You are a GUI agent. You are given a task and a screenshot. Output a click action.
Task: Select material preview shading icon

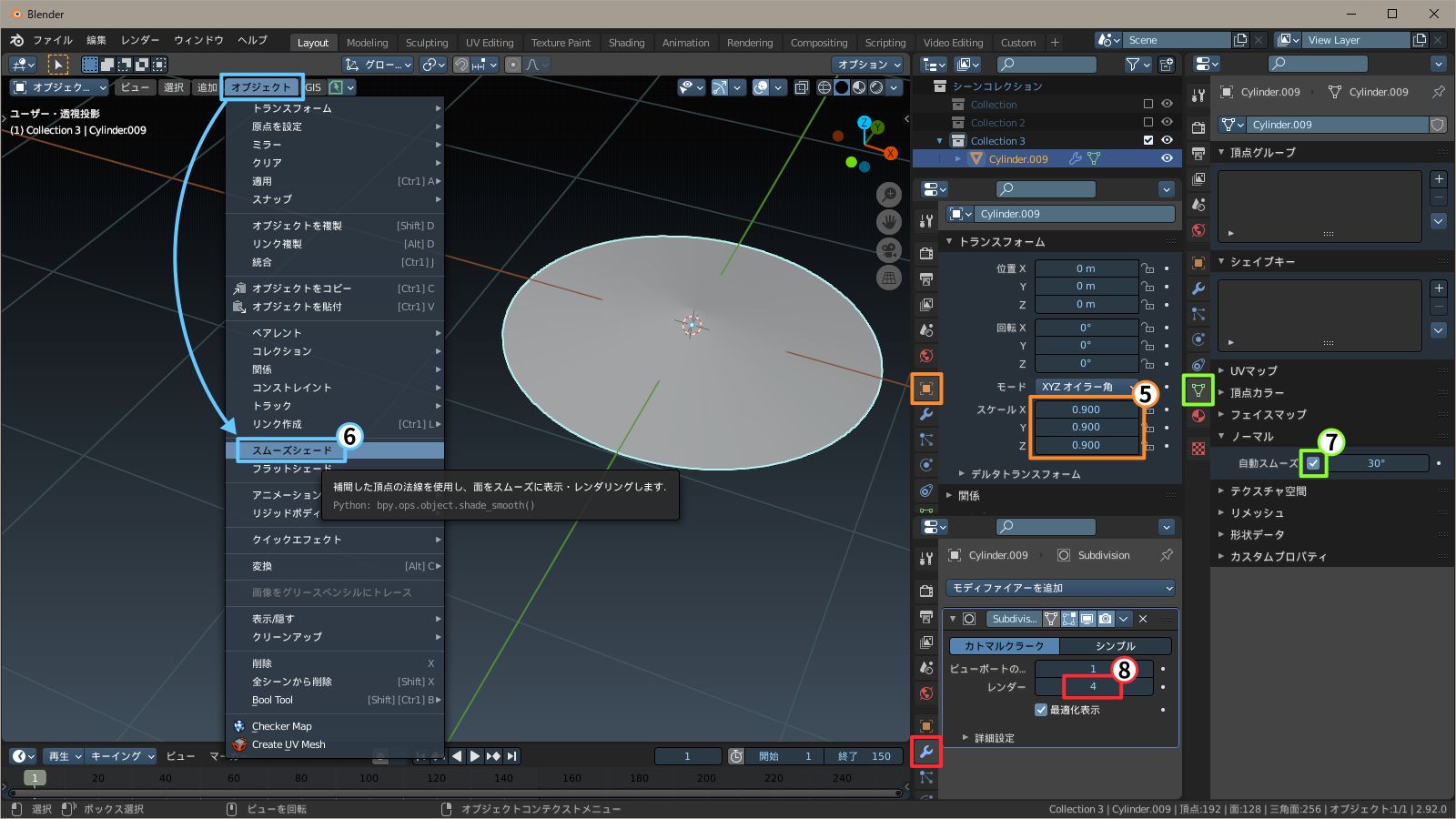[859, 87]
